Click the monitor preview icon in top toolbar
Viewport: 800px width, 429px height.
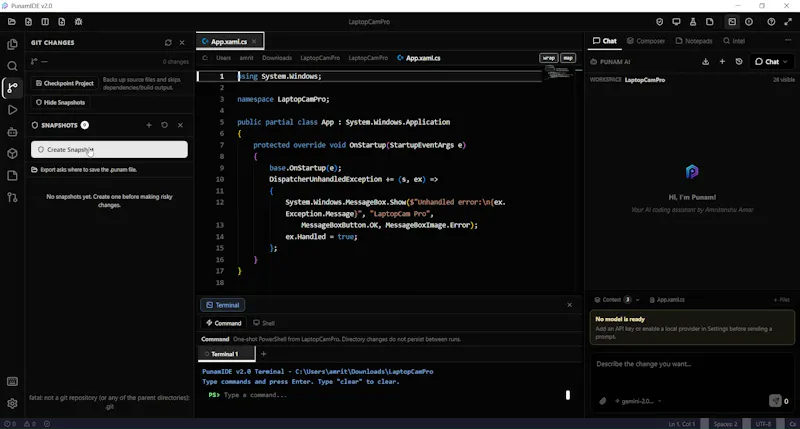click(676, 22)
